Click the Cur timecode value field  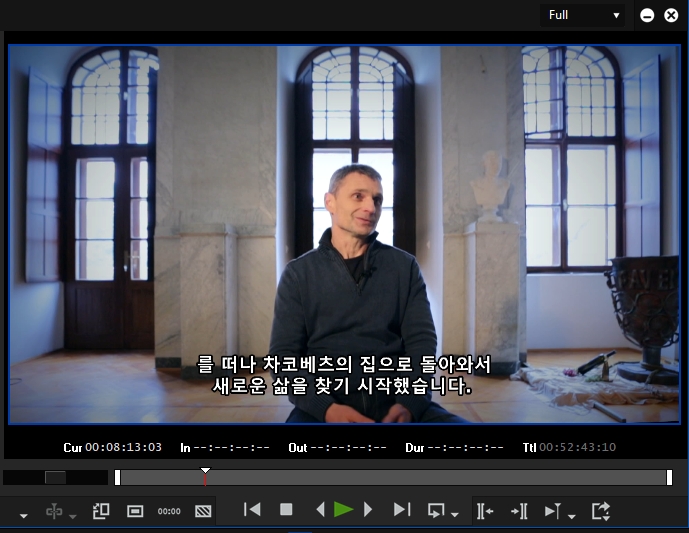tap(123, 448)
